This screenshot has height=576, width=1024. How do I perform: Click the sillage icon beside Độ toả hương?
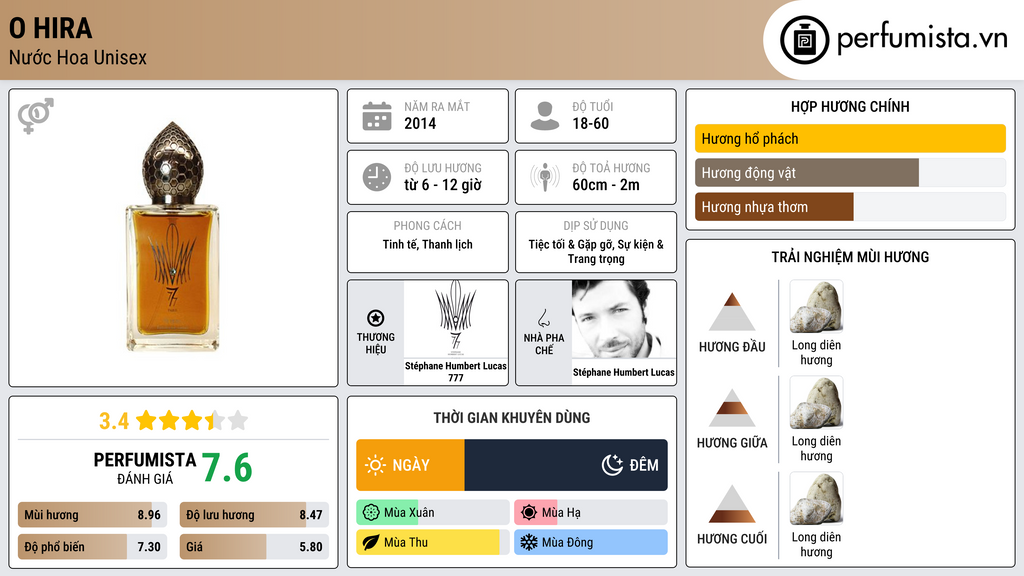545,177
